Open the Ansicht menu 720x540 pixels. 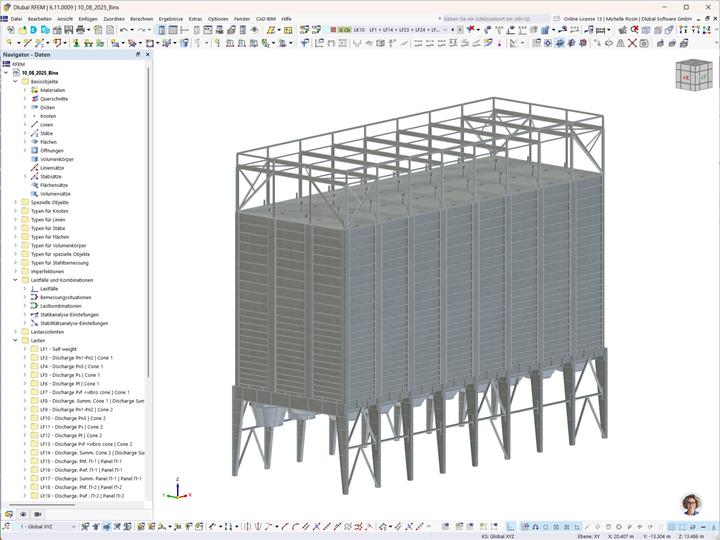65,19
